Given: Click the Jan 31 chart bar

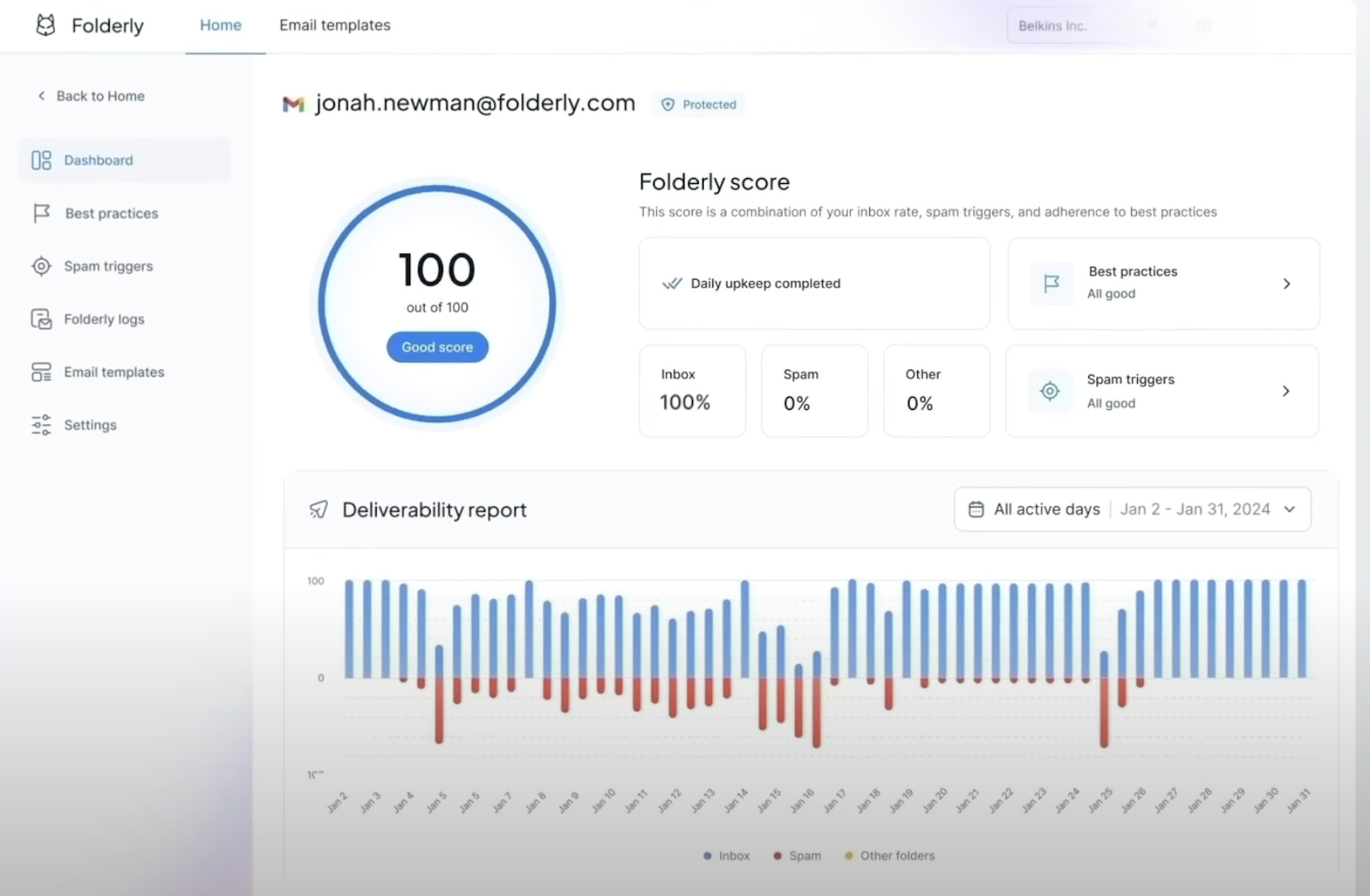Looking at the screenshot, I should point(1301,629).
